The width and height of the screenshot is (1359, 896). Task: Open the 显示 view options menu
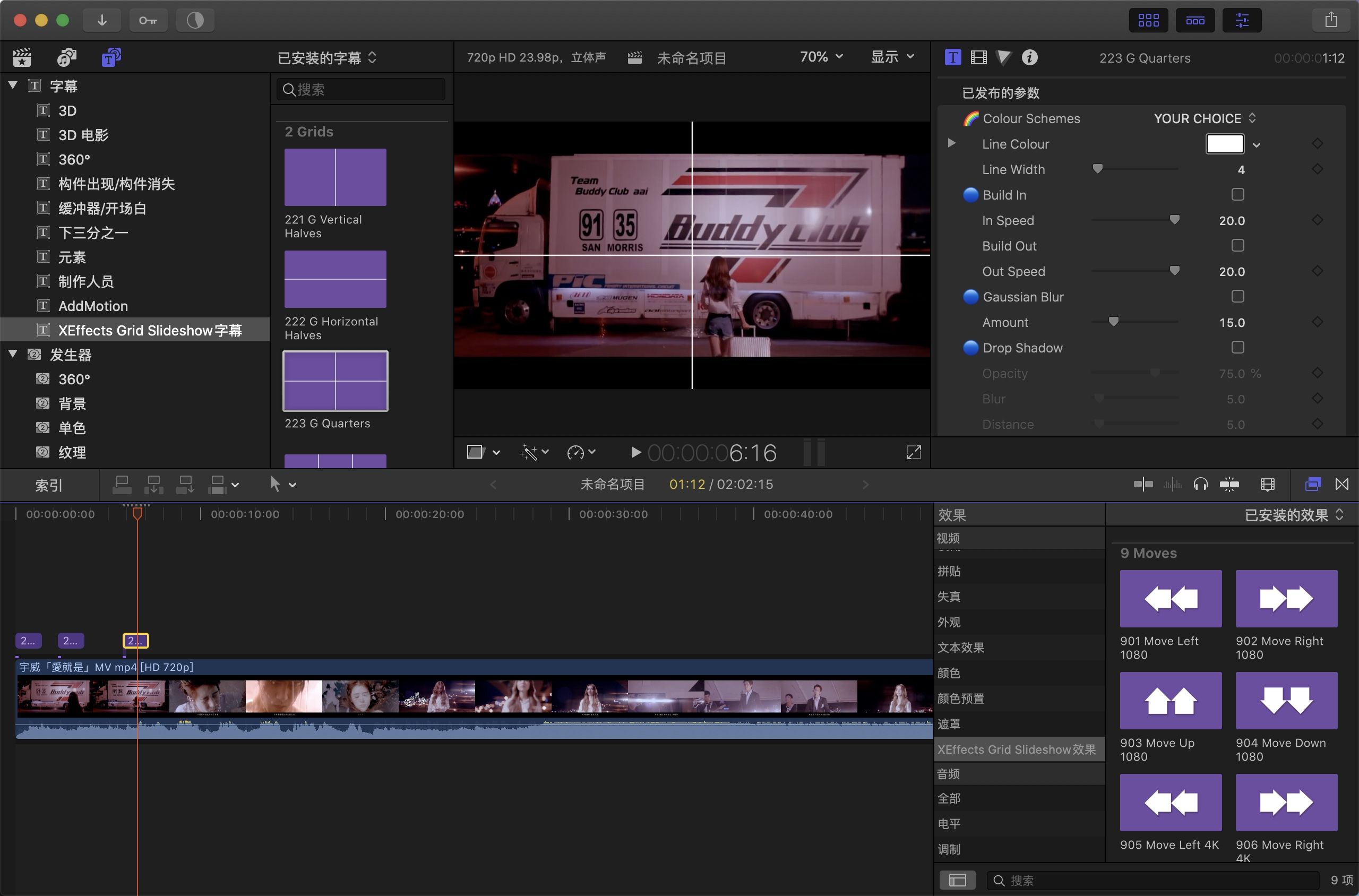coord(893,57)
